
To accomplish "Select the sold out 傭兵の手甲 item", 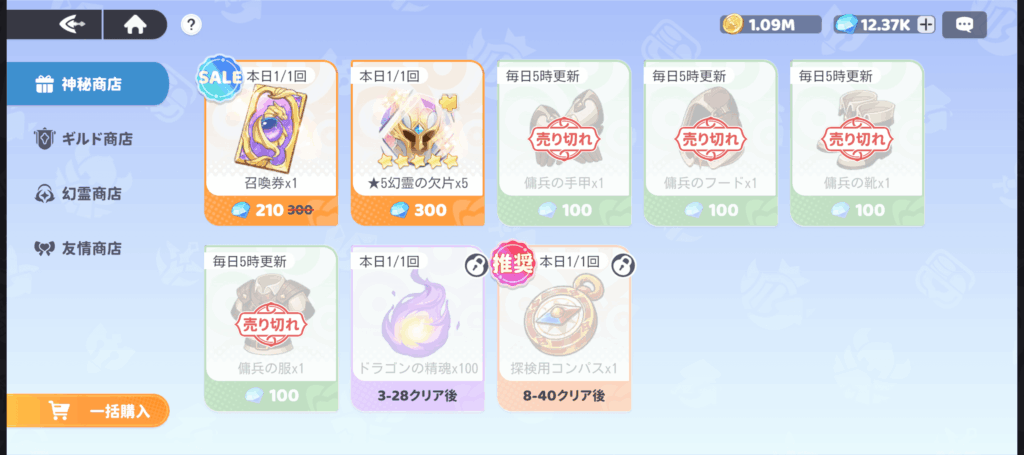I will pyautogui.click(x=564, y=142).
